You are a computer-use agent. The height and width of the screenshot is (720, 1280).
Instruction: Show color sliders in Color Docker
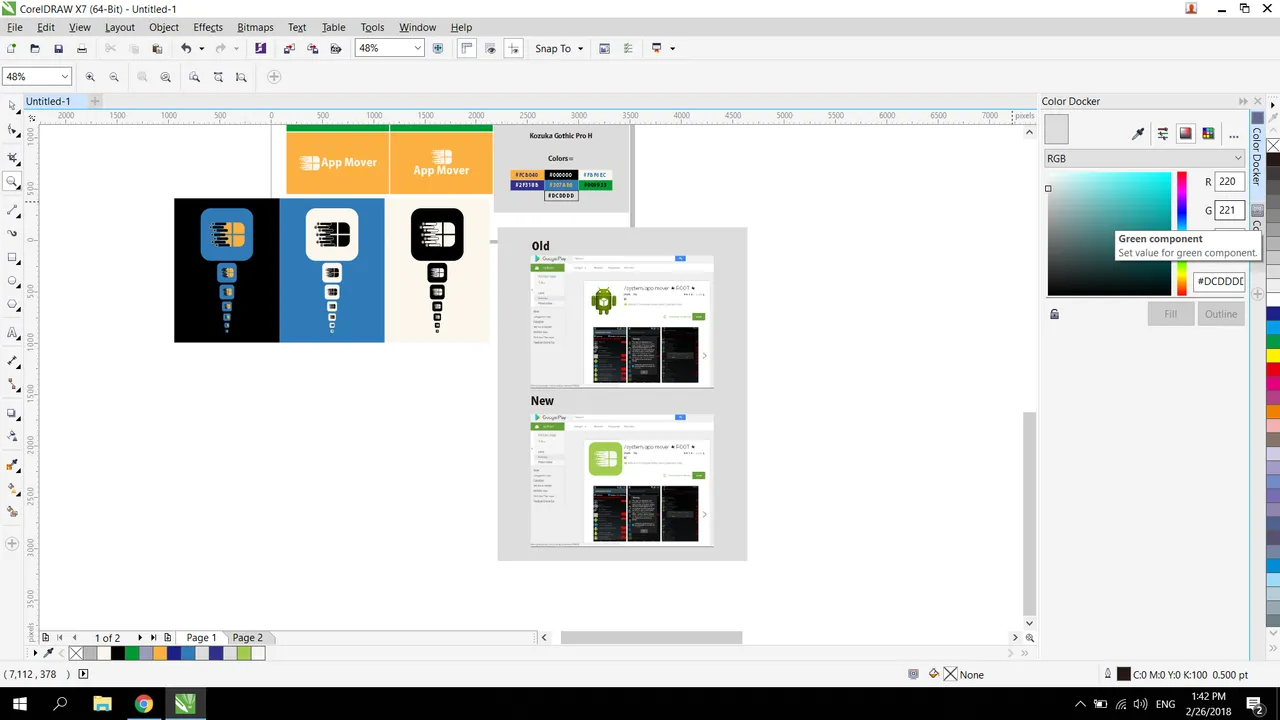click(x=1163, y=133)
